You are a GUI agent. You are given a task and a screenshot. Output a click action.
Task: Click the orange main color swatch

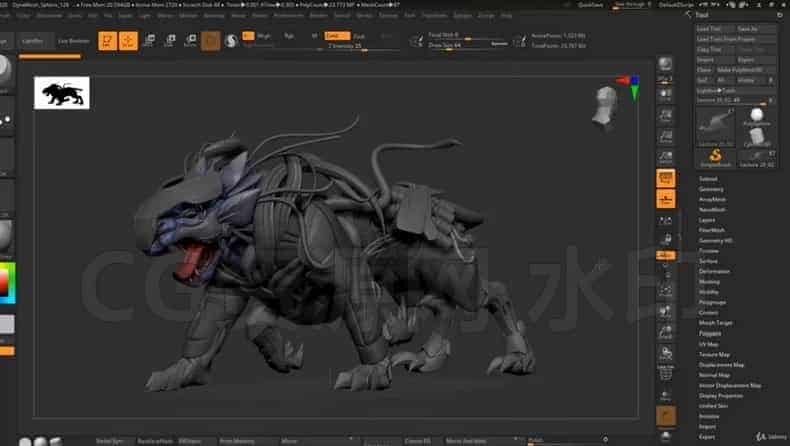coord(7,351)
